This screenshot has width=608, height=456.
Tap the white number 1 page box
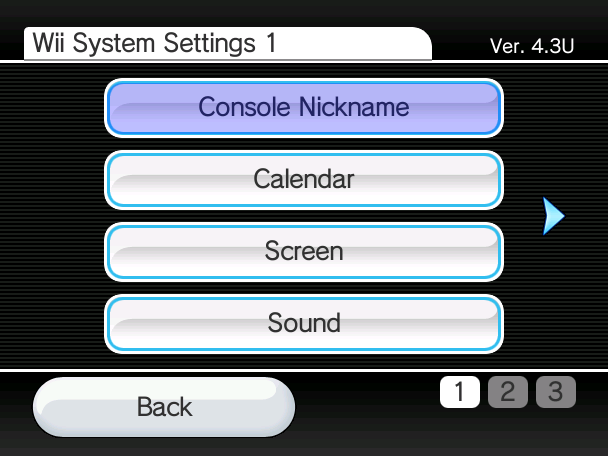point(459,392)
